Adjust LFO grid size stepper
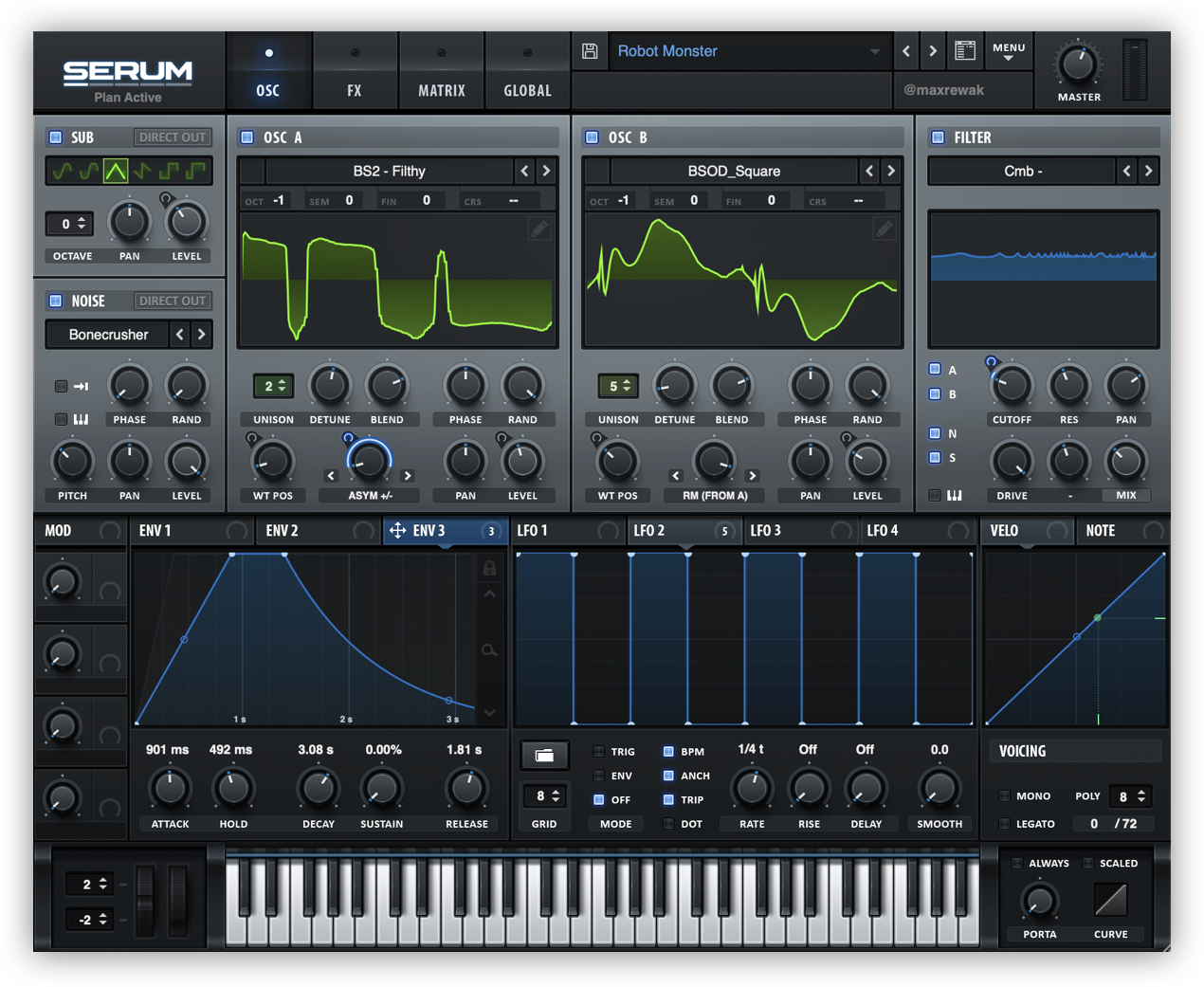This screenshot has width=1204, height=987. [544, 795]
